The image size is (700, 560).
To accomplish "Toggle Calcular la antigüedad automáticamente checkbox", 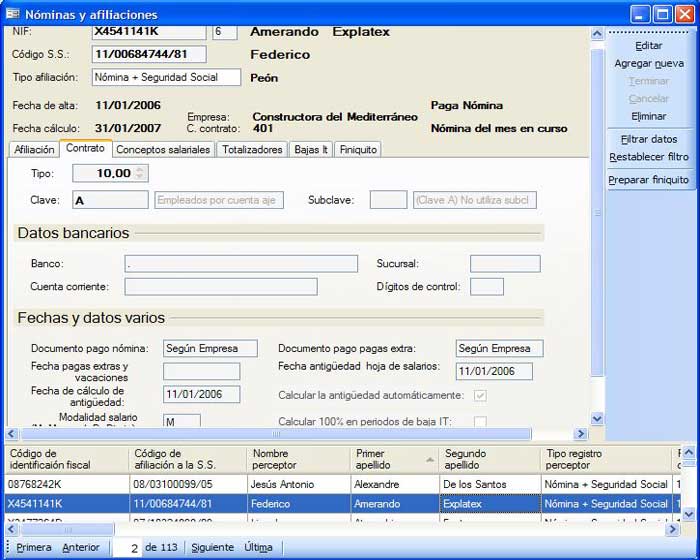I will point(481,396).
